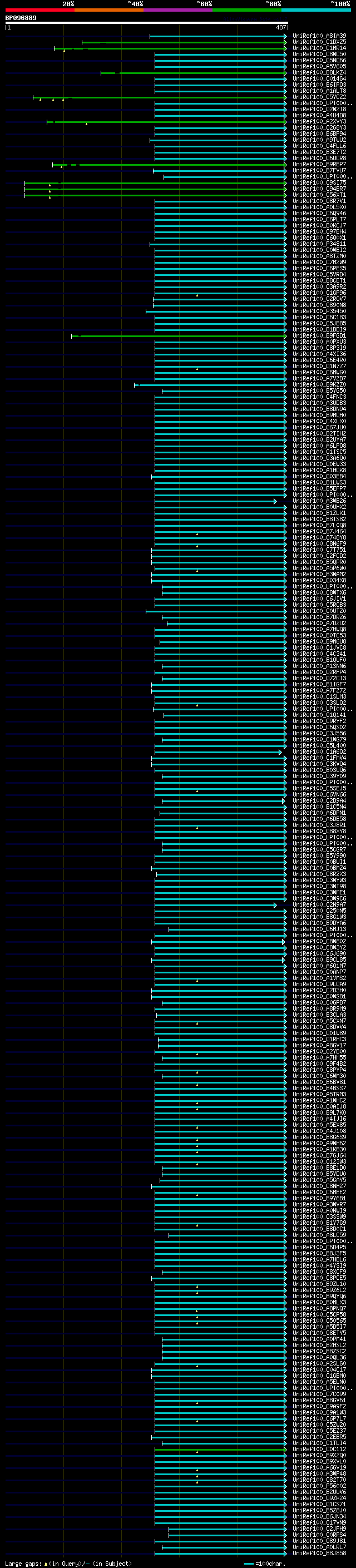Open hit UniRef100_Q5NQ66
The width and height of the screenshot is (356, 1568).
[319, 60]
